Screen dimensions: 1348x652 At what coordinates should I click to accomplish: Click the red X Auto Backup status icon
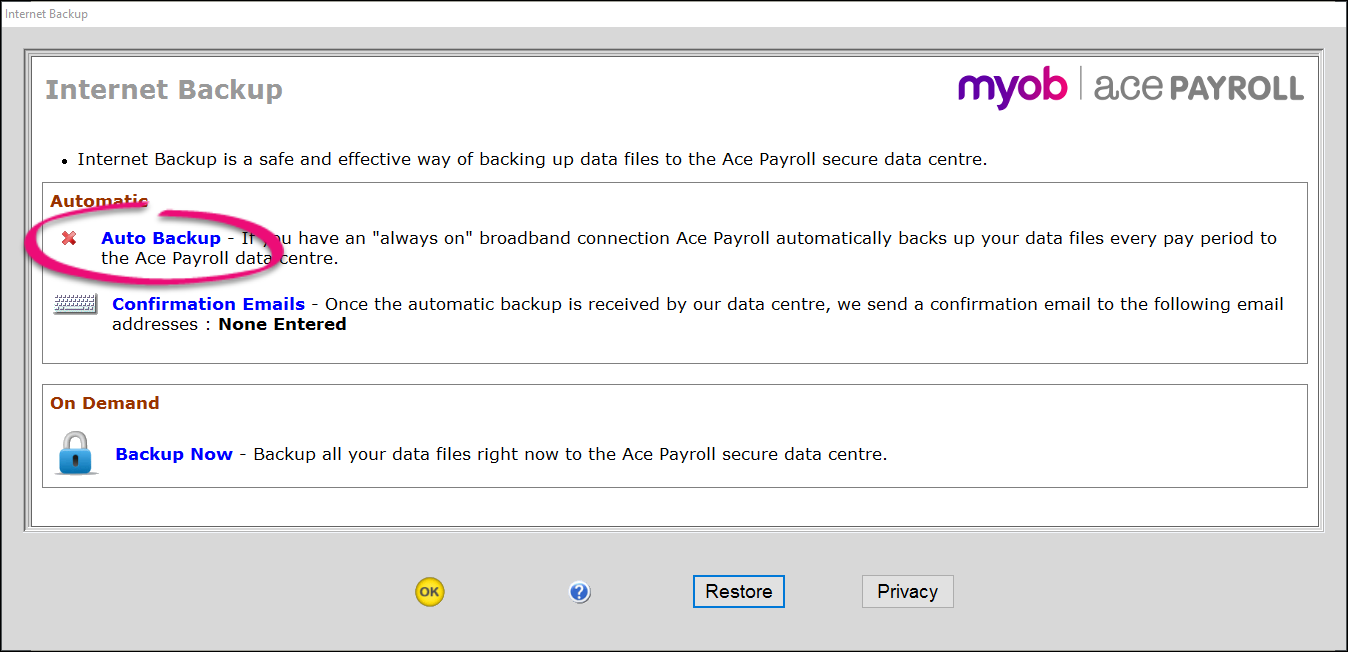(x=69, y=238)
